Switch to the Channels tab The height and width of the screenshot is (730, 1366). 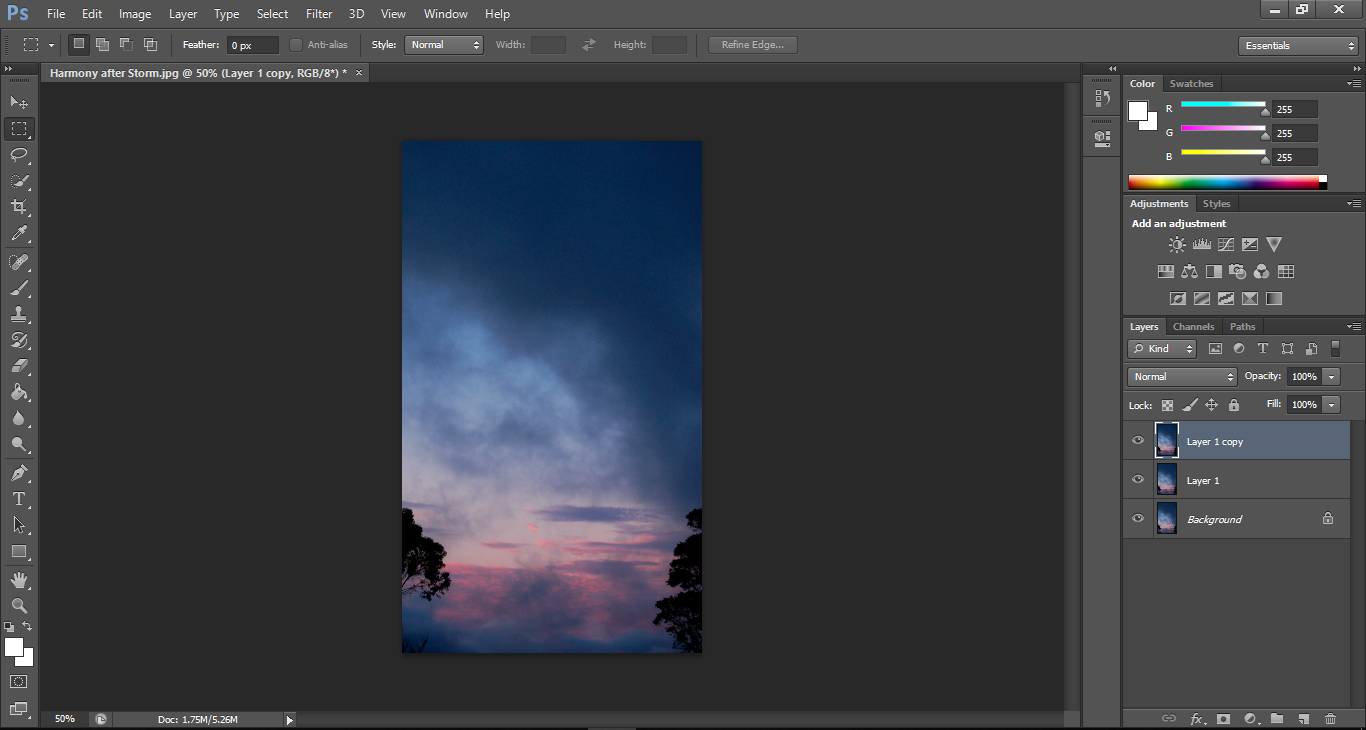[1193, 327]
